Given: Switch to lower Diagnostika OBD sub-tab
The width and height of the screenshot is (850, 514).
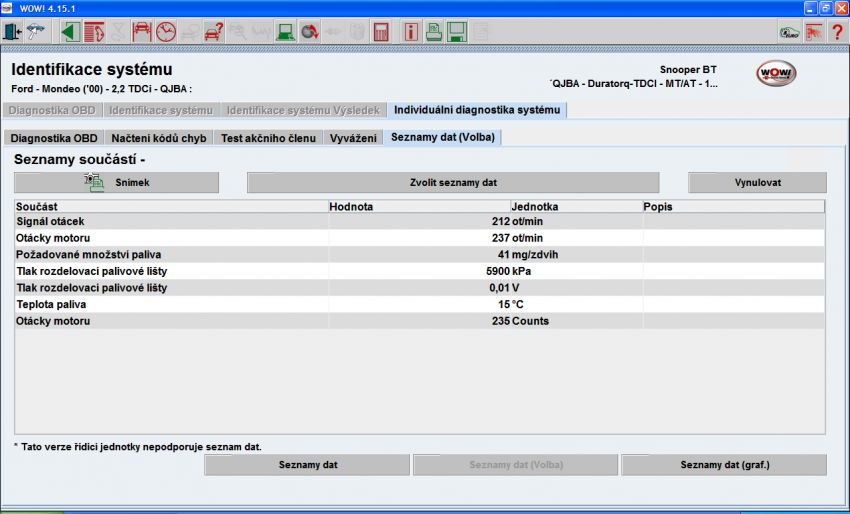Looking at the screenshot, I should [x=54, y=138].
